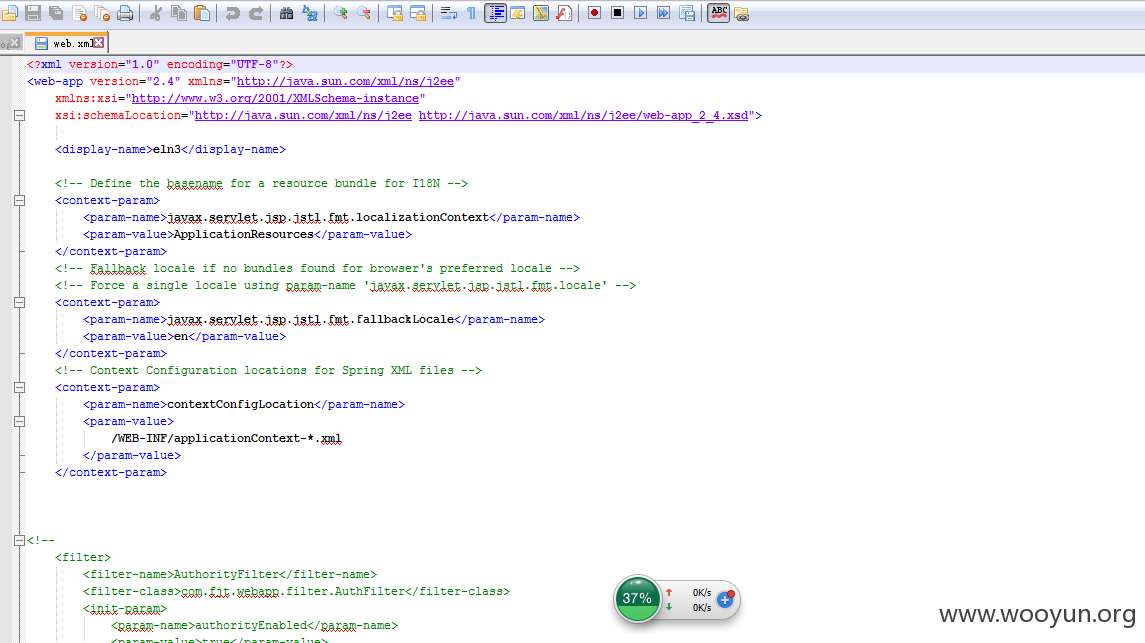Click the user-defined language icon
This screenshot has height=643, width=1145.
point(518,13)
